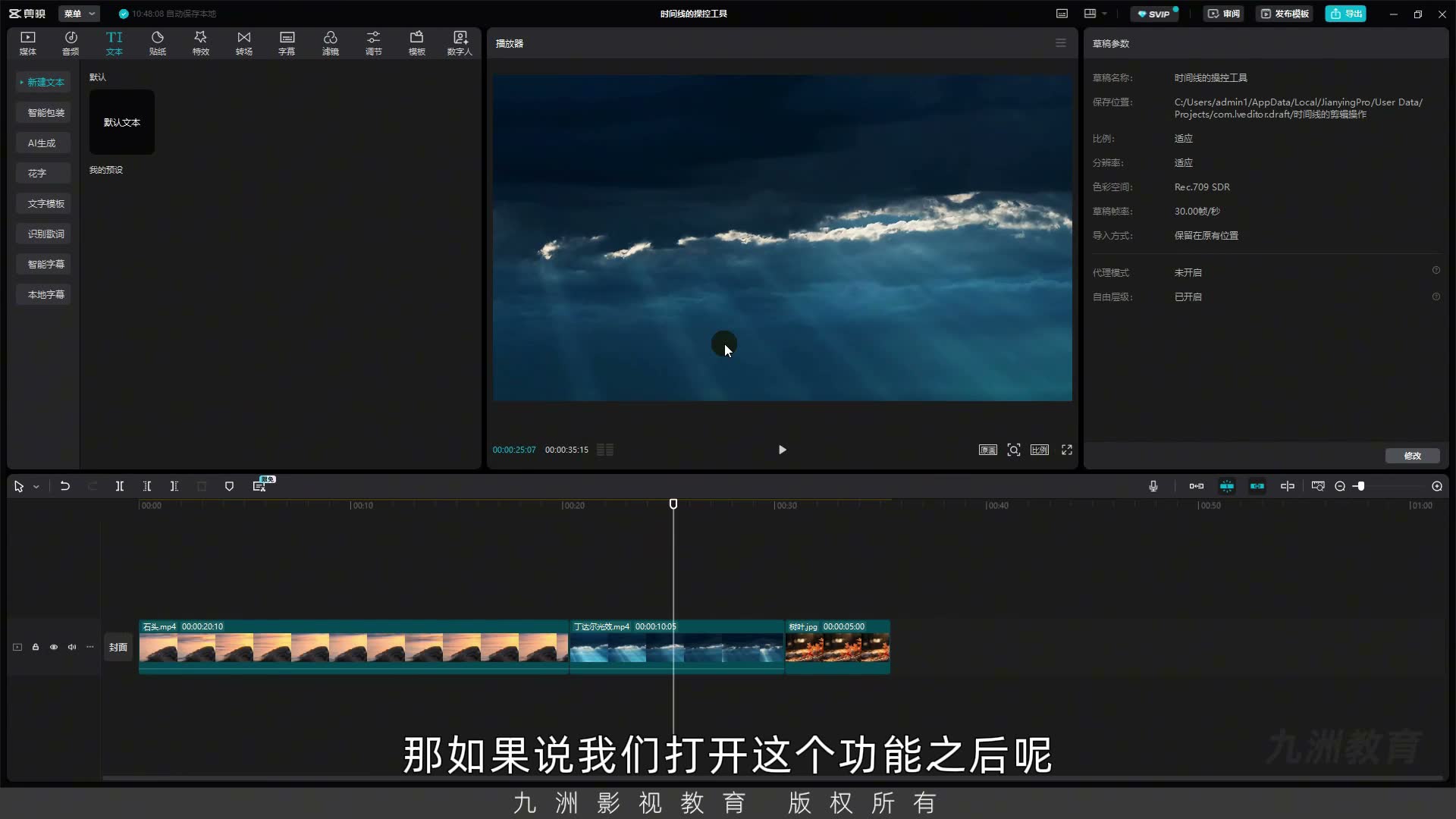The height and width of the screenshot is (819, 1456).
Task: Expand the 新建文本 section
Action: click(x=43, y=82)
